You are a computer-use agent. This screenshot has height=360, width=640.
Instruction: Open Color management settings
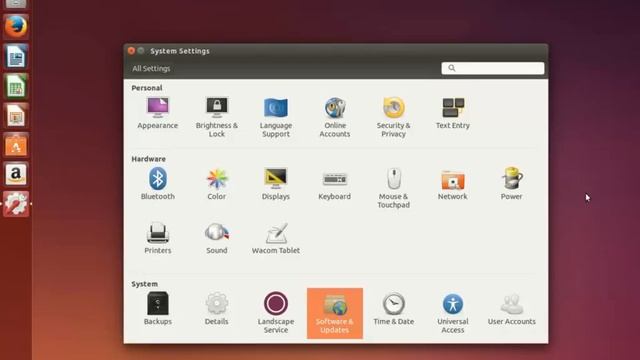tap(217, 184)
